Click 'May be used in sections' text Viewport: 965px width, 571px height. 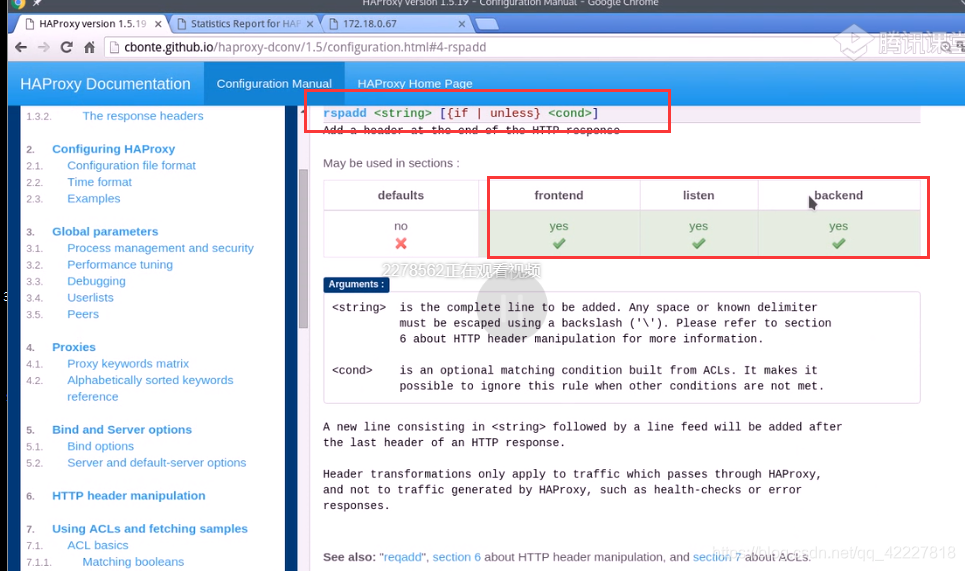click(x=391, y=163)
